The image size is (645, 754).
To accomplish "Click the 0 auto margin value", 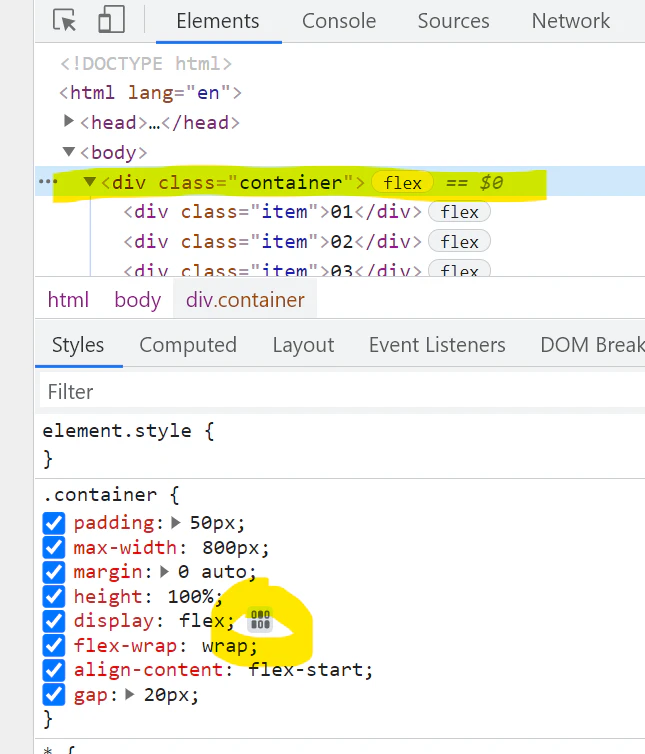I will (x=212, y=572).
